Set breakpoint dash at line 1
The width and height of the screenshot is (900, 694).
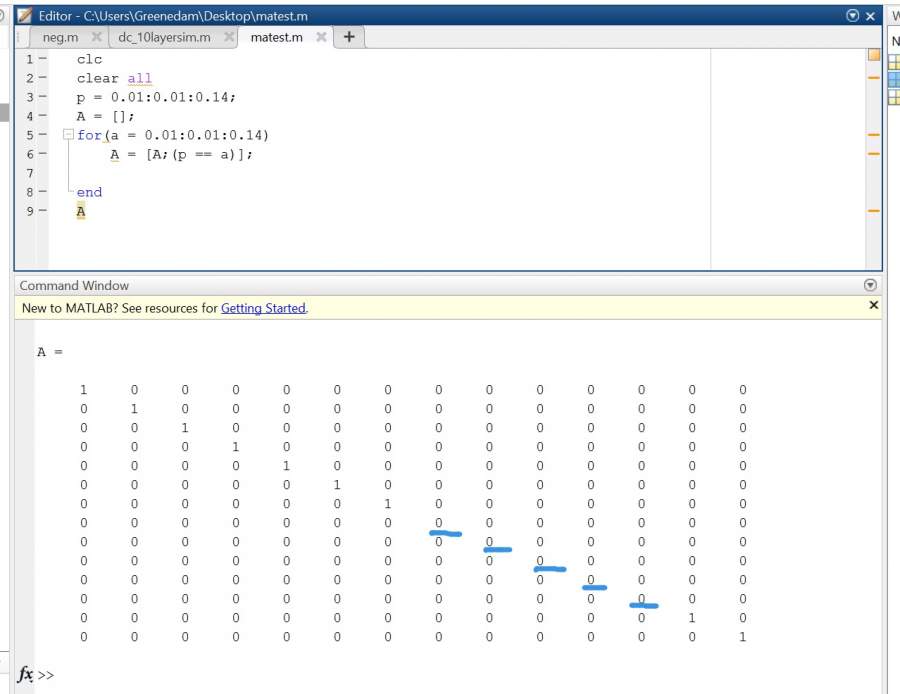(x=42, y=59)
